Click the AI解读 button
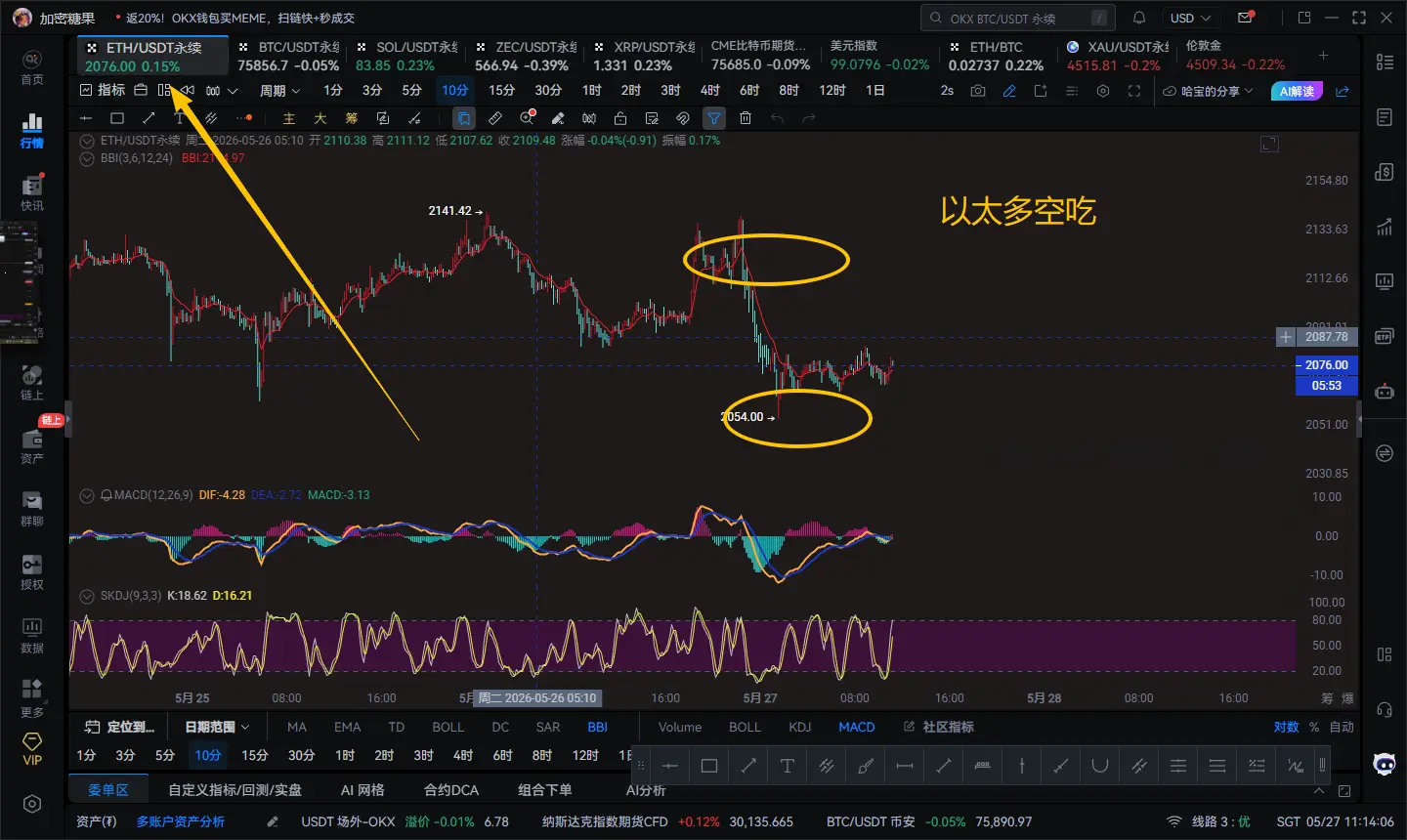 click(1297, 91)
